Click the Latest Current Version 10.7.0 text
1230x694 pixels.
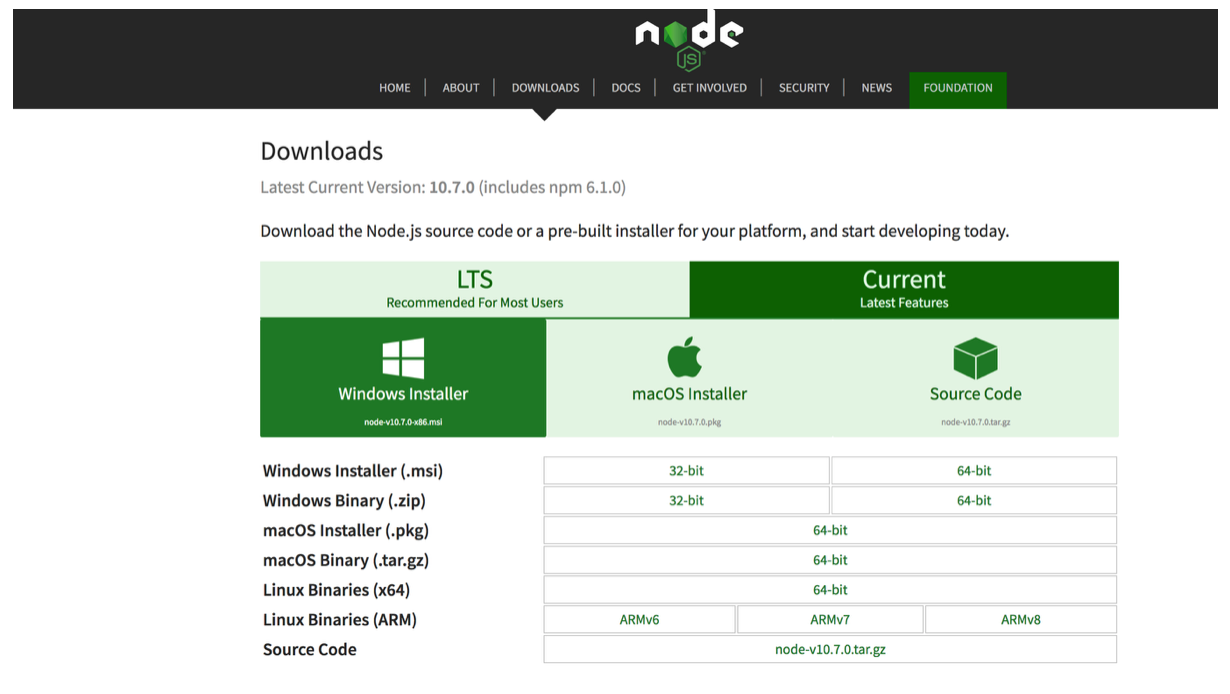point(443,188)
